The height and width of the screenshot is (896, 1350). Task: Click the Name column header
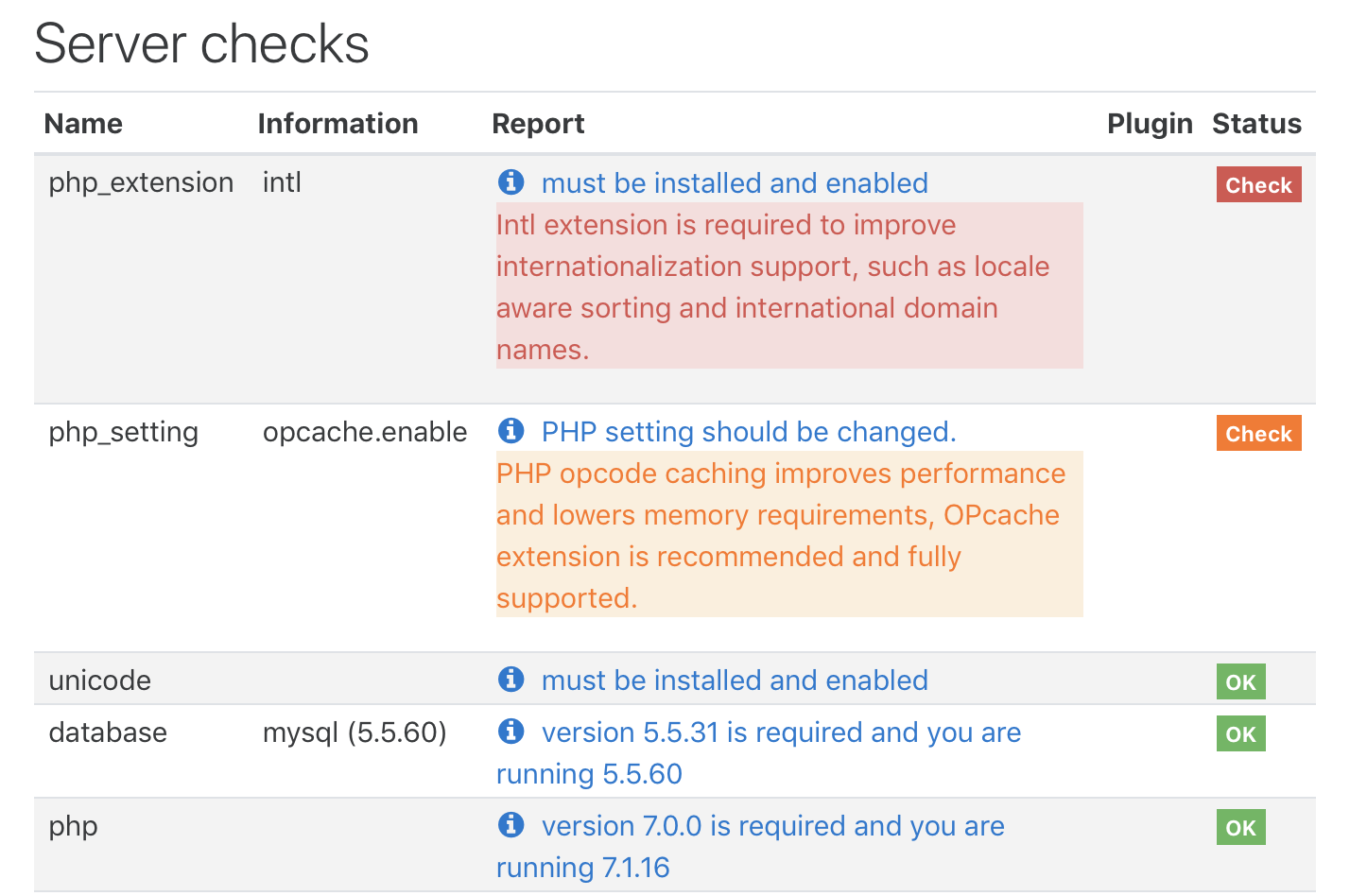click(x=83, y=123)
